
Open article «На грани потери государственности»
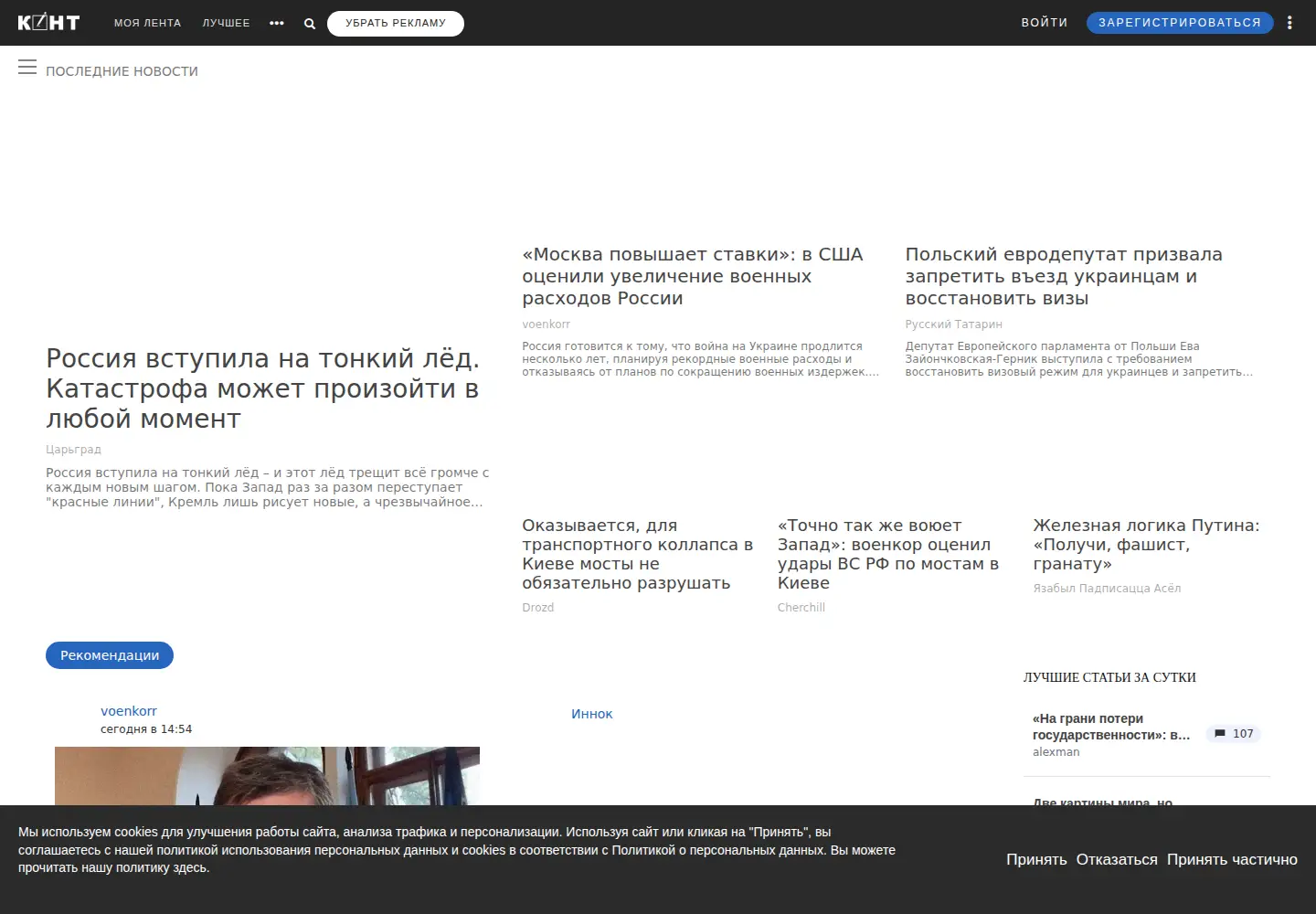tap(1111, 727)
